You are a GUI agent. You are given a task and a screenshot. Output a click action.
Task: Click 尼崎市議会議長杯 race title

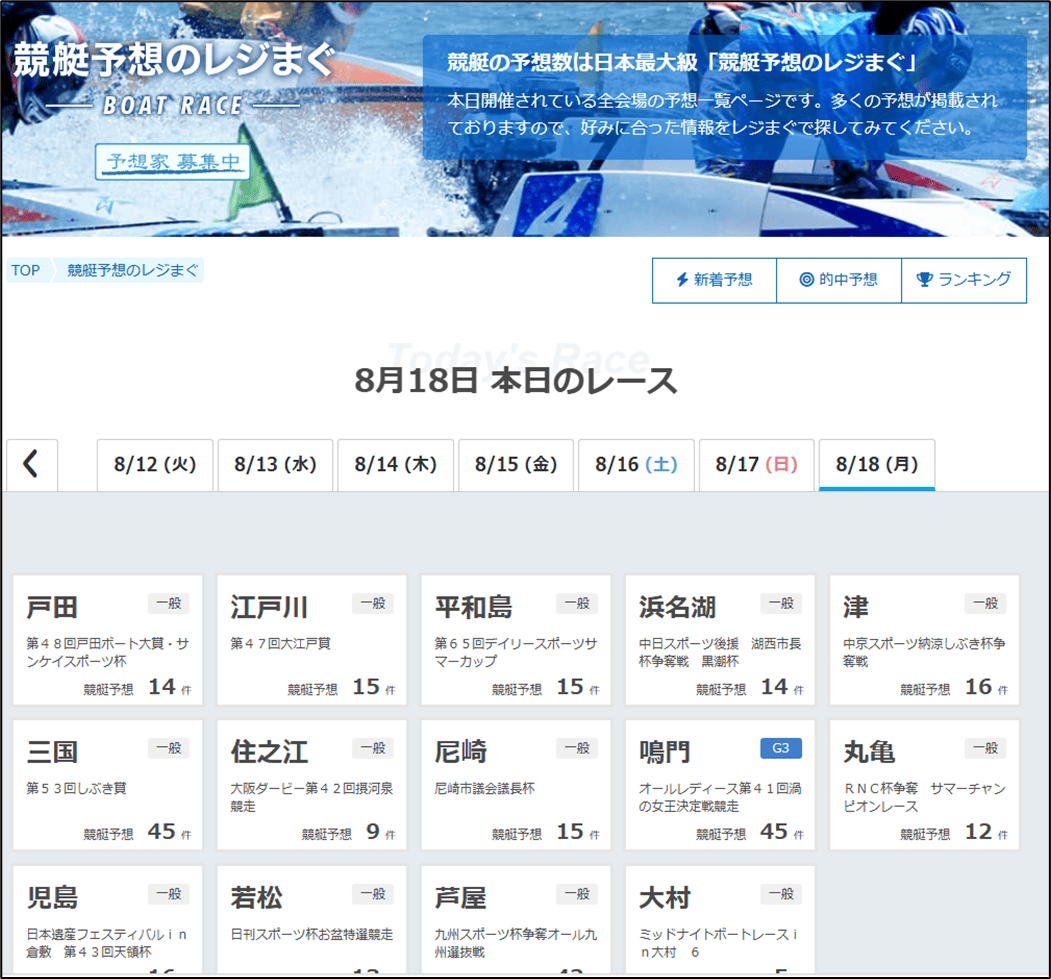point(485,788)
